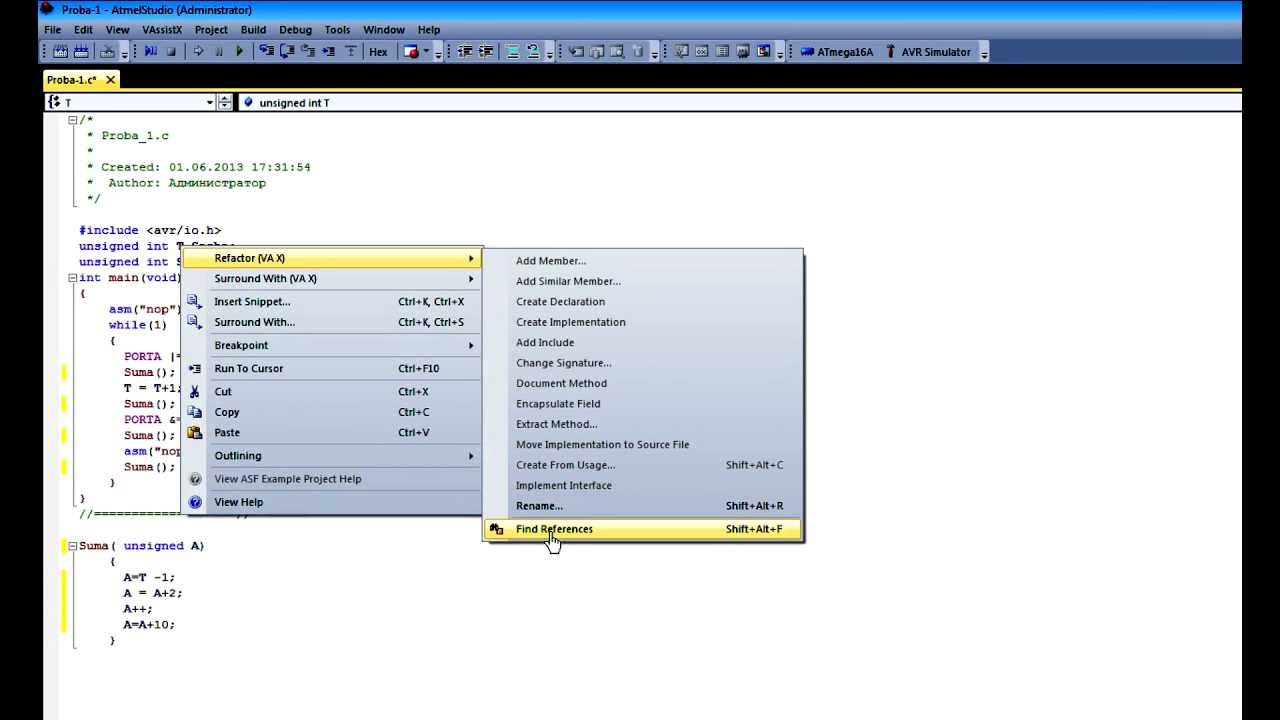The height and width of the screenshot is (720, 1280).
Task: Choose Move Implementation to Source File
Action: [x=643, y=445]
